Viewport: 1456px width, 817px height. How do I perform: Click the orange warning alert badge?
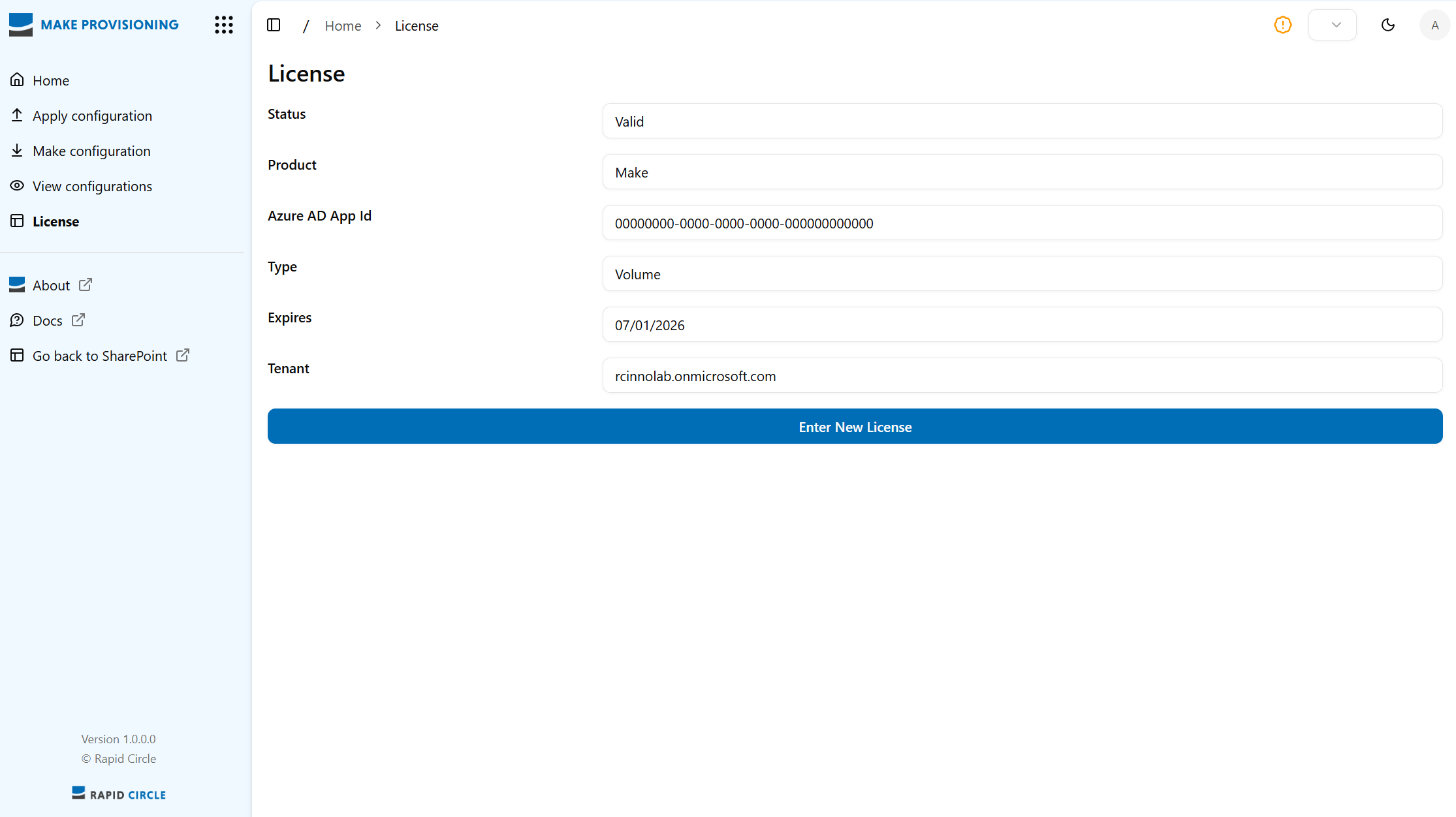pyautogui.click(x=1282, y=25)
